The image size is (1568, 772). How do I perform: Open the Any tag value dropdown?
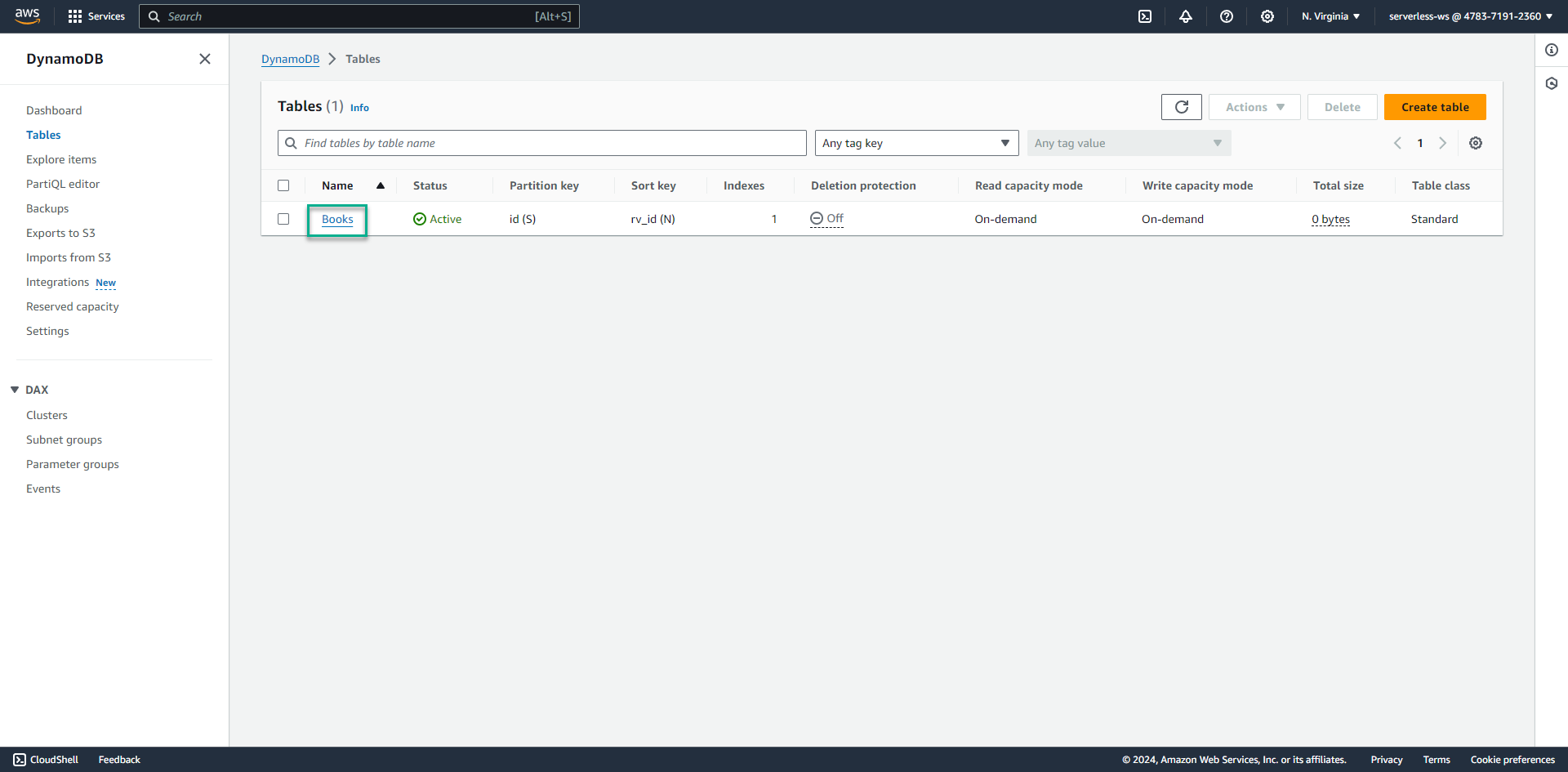1129,143
